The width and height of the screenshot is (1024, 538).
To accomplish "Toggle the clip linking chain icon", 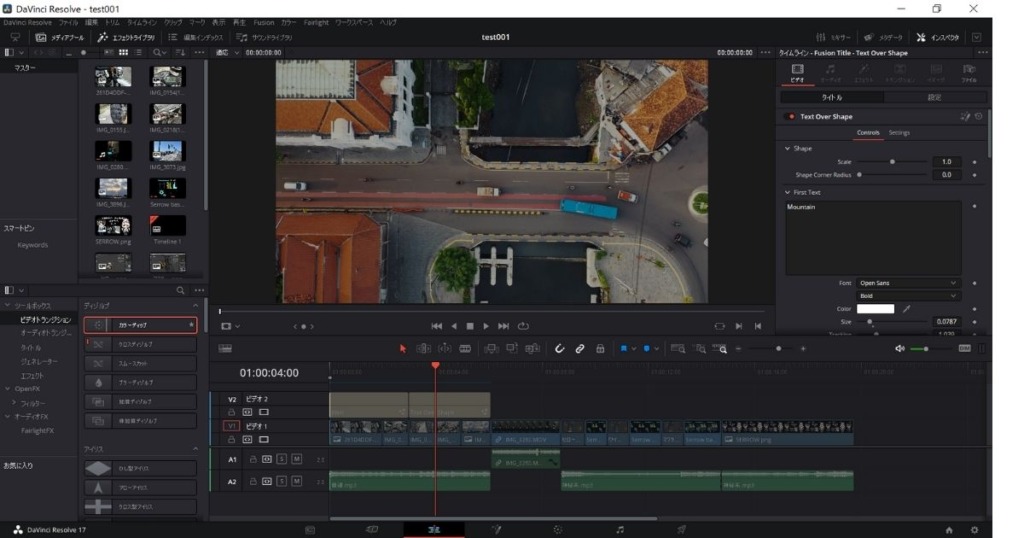I will 580,348.
